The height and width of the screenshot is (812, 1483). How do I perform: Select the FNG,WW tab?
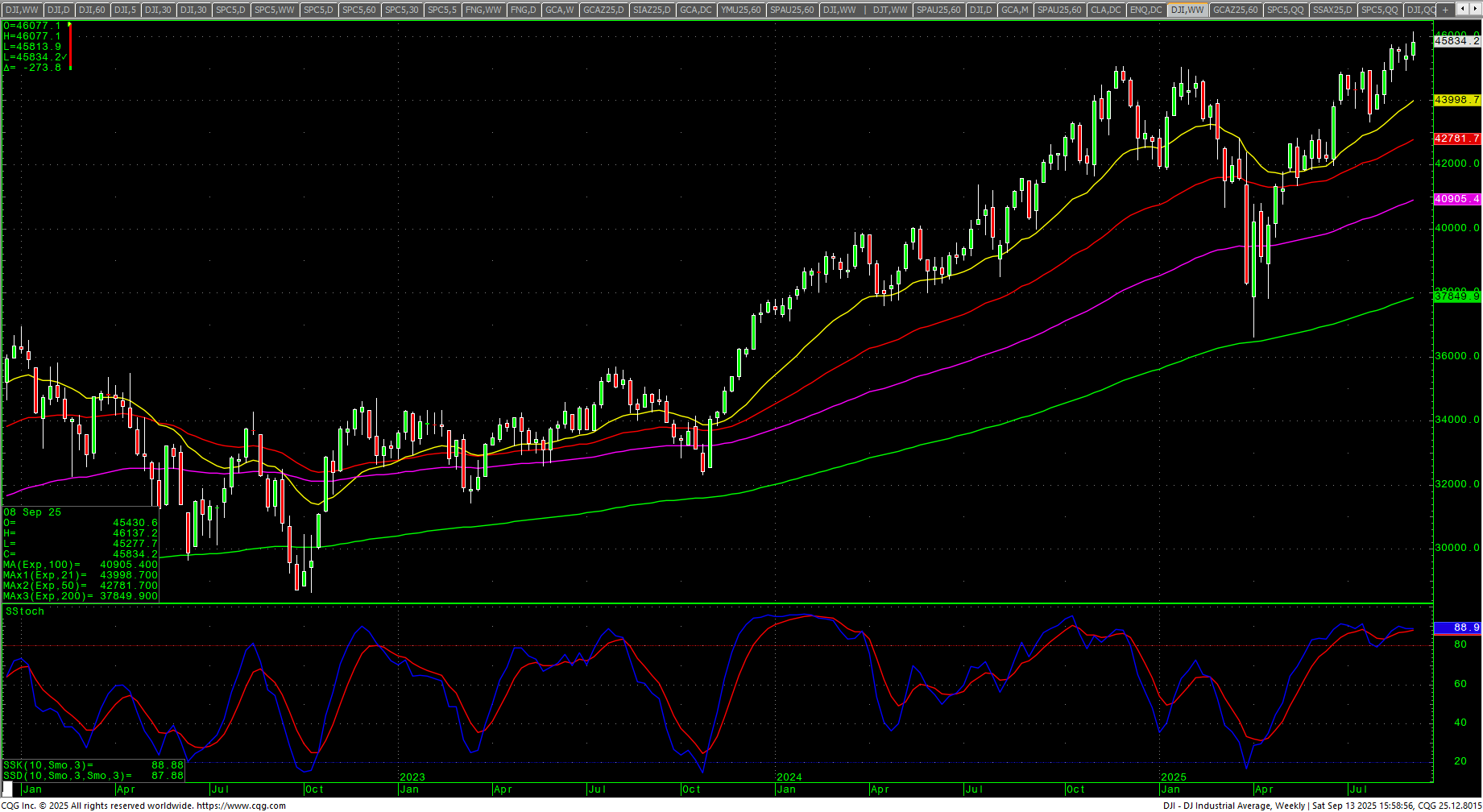point(483,10)
